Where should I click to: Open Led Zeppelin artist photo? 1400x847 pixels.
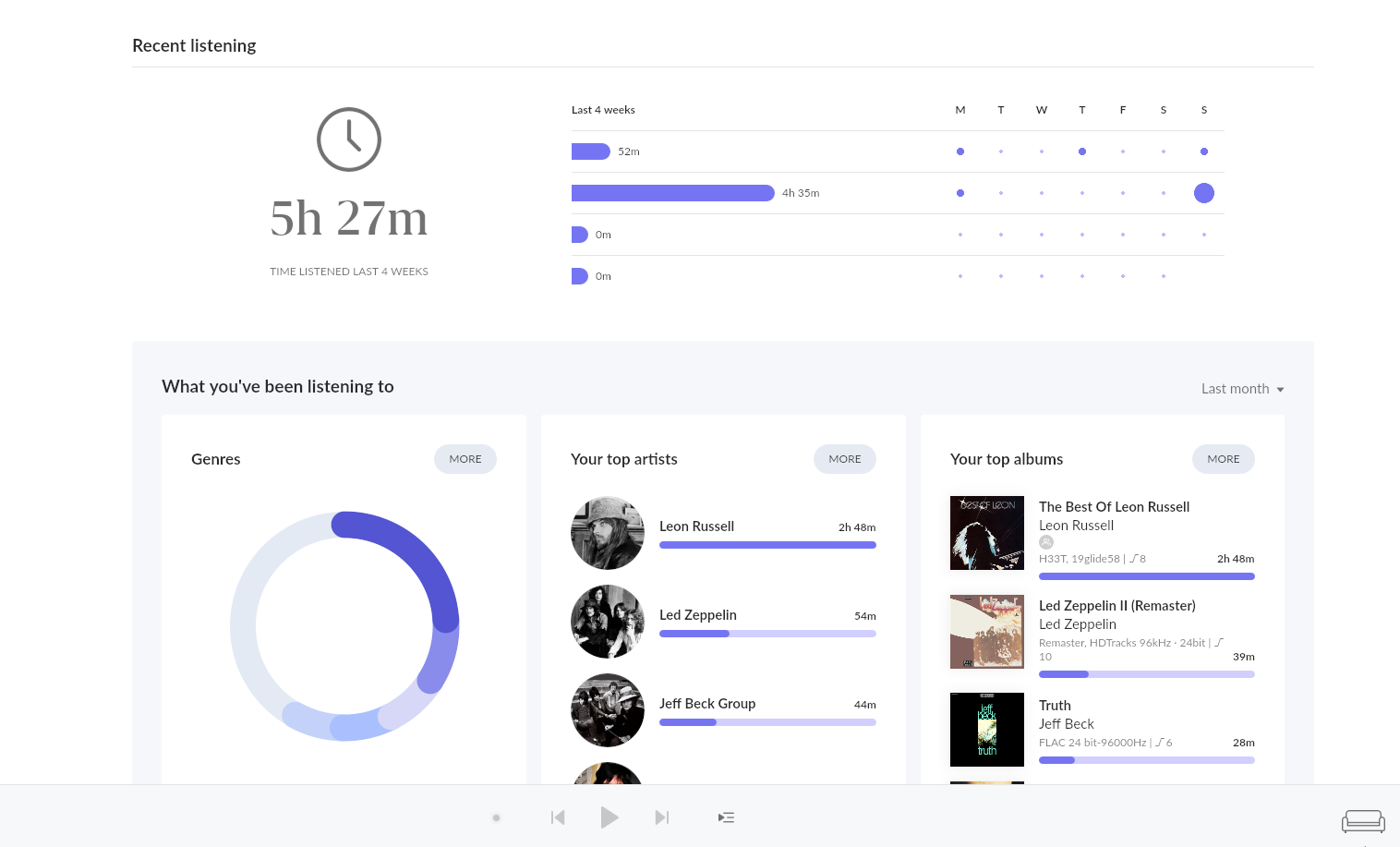[x=608, y=622]
